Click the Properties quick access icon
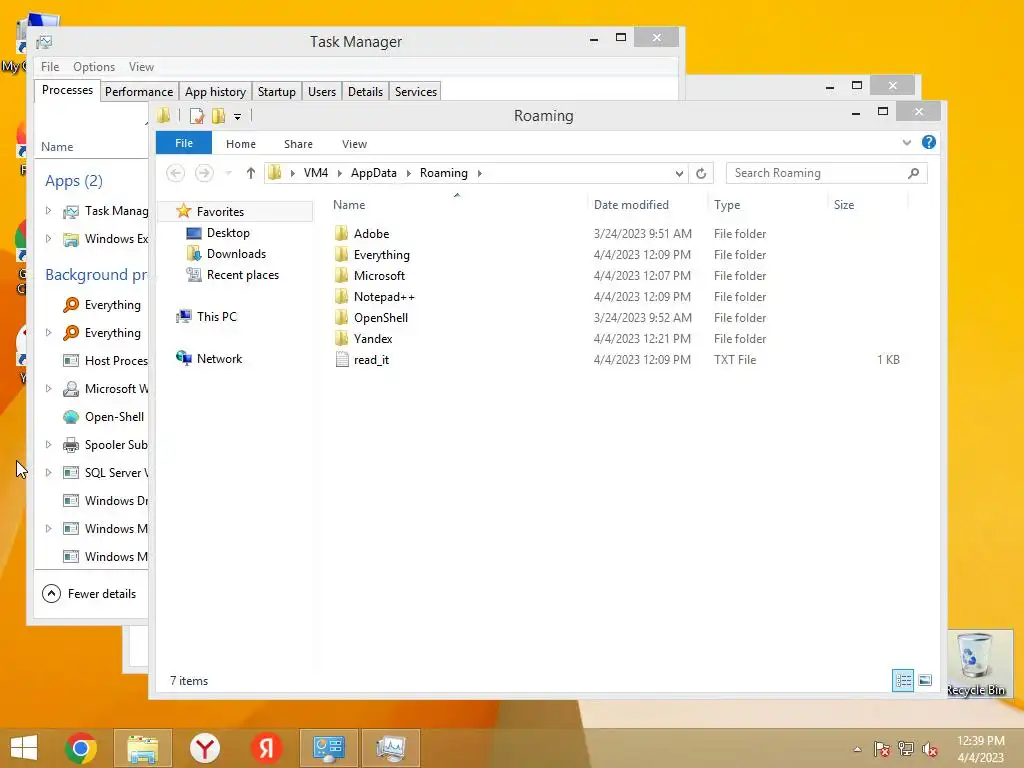Viewport: 1024px width, 768px height. tap(197, 116)
